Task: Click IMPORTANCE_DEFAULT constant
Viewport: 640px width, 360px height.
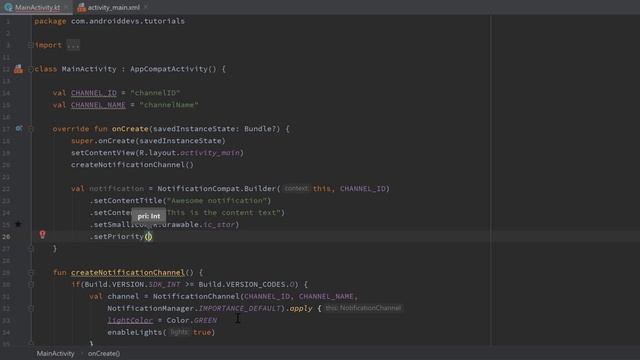Action: point(239,308)
